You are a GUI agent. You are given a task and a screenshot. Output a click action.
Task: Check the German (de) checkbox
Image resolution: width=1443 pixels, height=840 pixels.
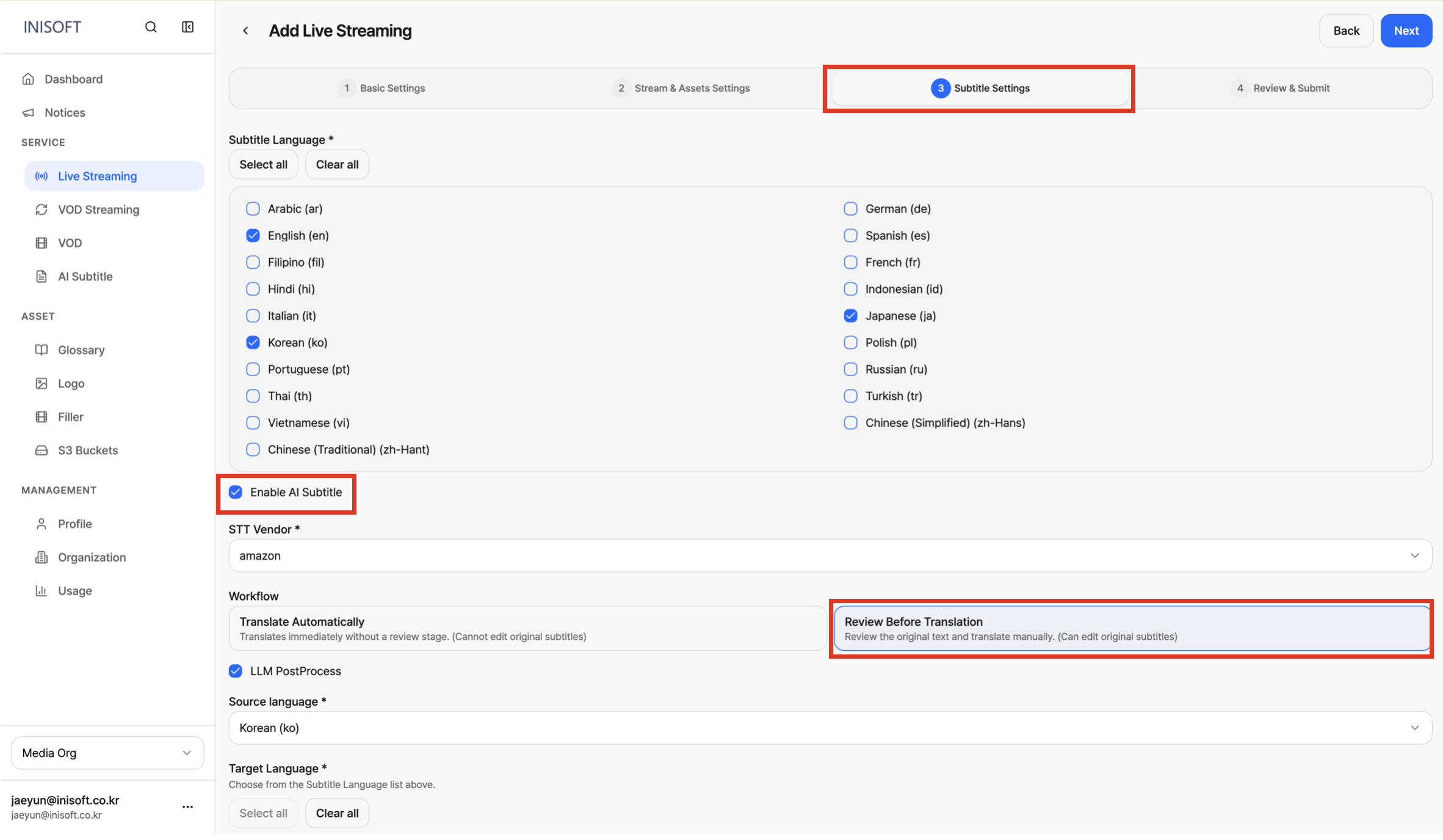[x=850, y=209]
